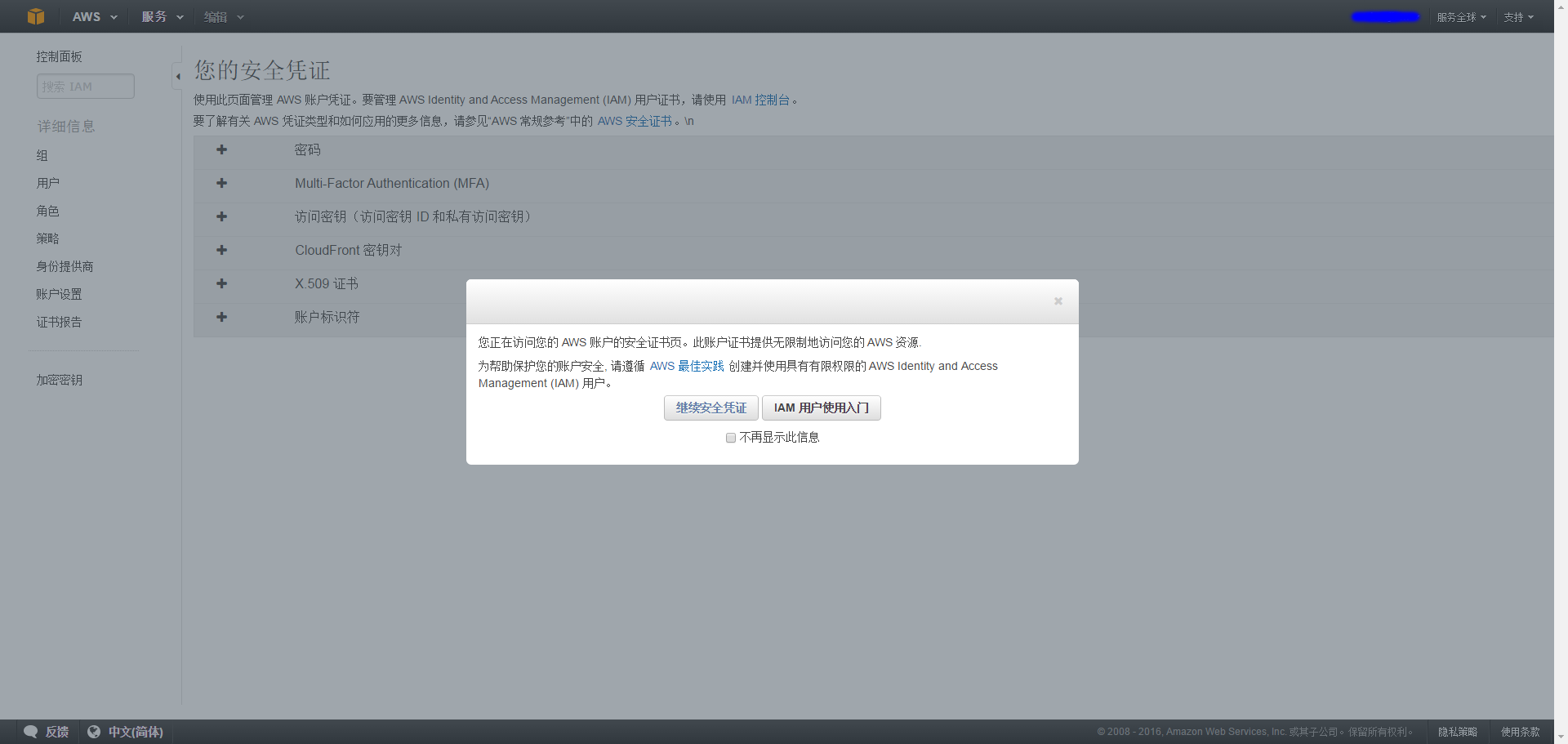This screenshot has height=744, width=1568.
Task: Open the 编辑 edit menu
Action: click(x=224, y=16)
